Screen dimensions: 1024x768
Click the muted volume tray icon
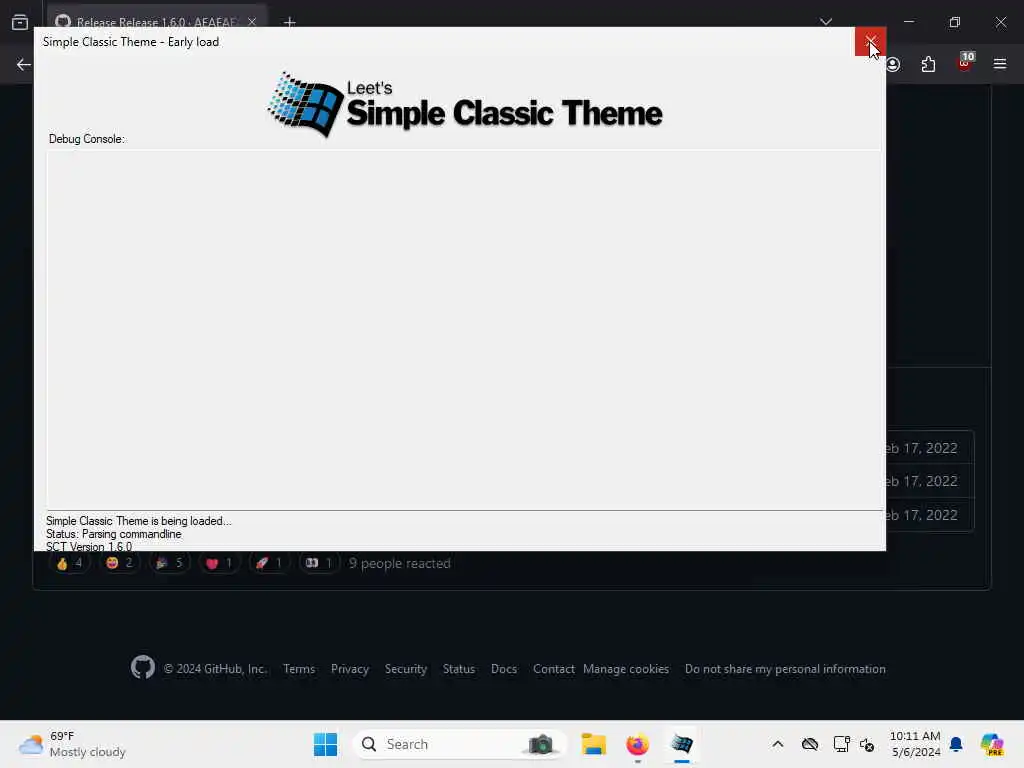coord(867,744)
